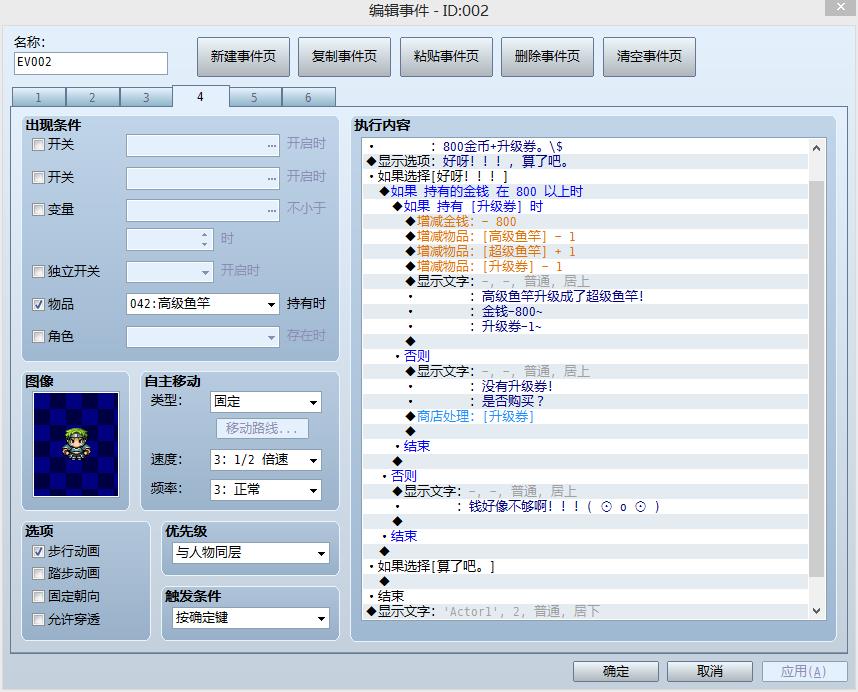Select 增减物品: [高级鱼竿] - 1 command
Viewport: 858px width, 692px height.
point(585,236)
